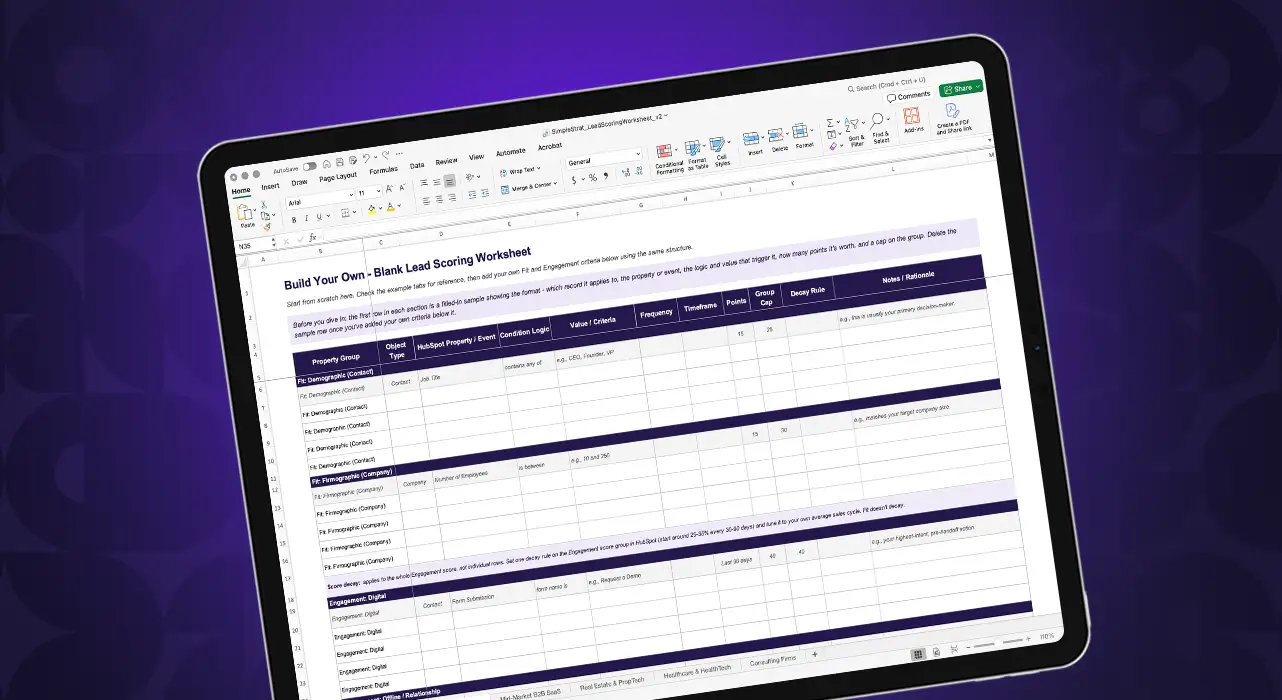Click the Home icon in quick access toolbar
Image resolution: width=1282 pixels, height=700 pixels.
coord(327,164)
